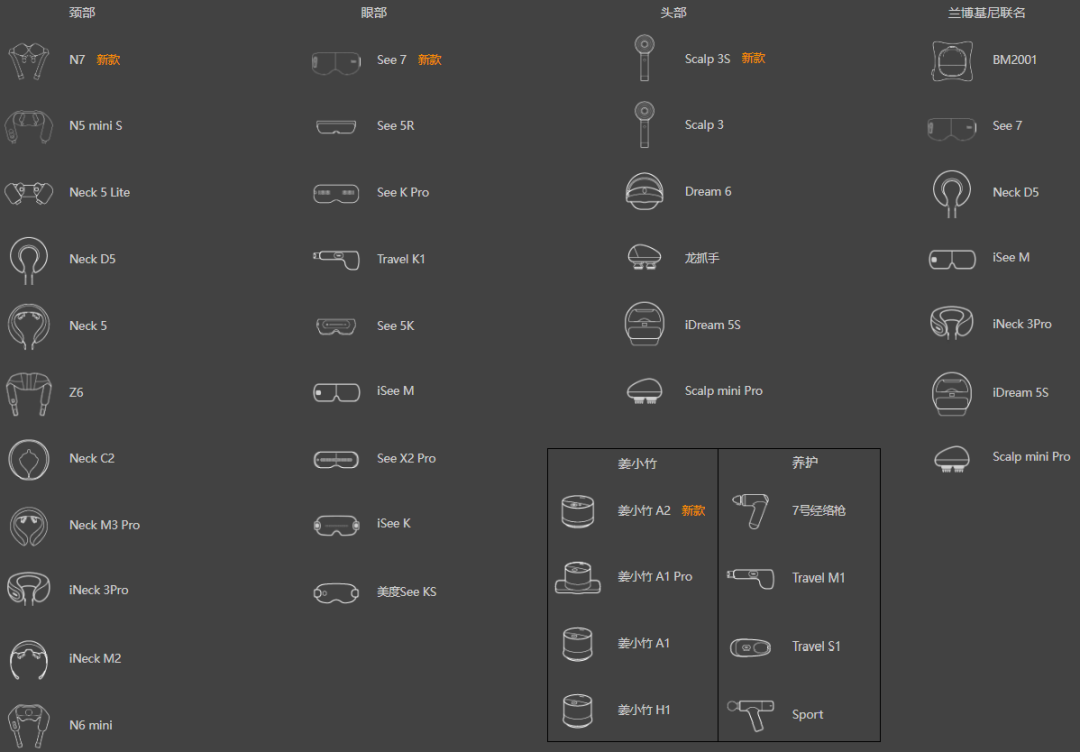Open the Travel S1 product link

[x=816, y=646]
